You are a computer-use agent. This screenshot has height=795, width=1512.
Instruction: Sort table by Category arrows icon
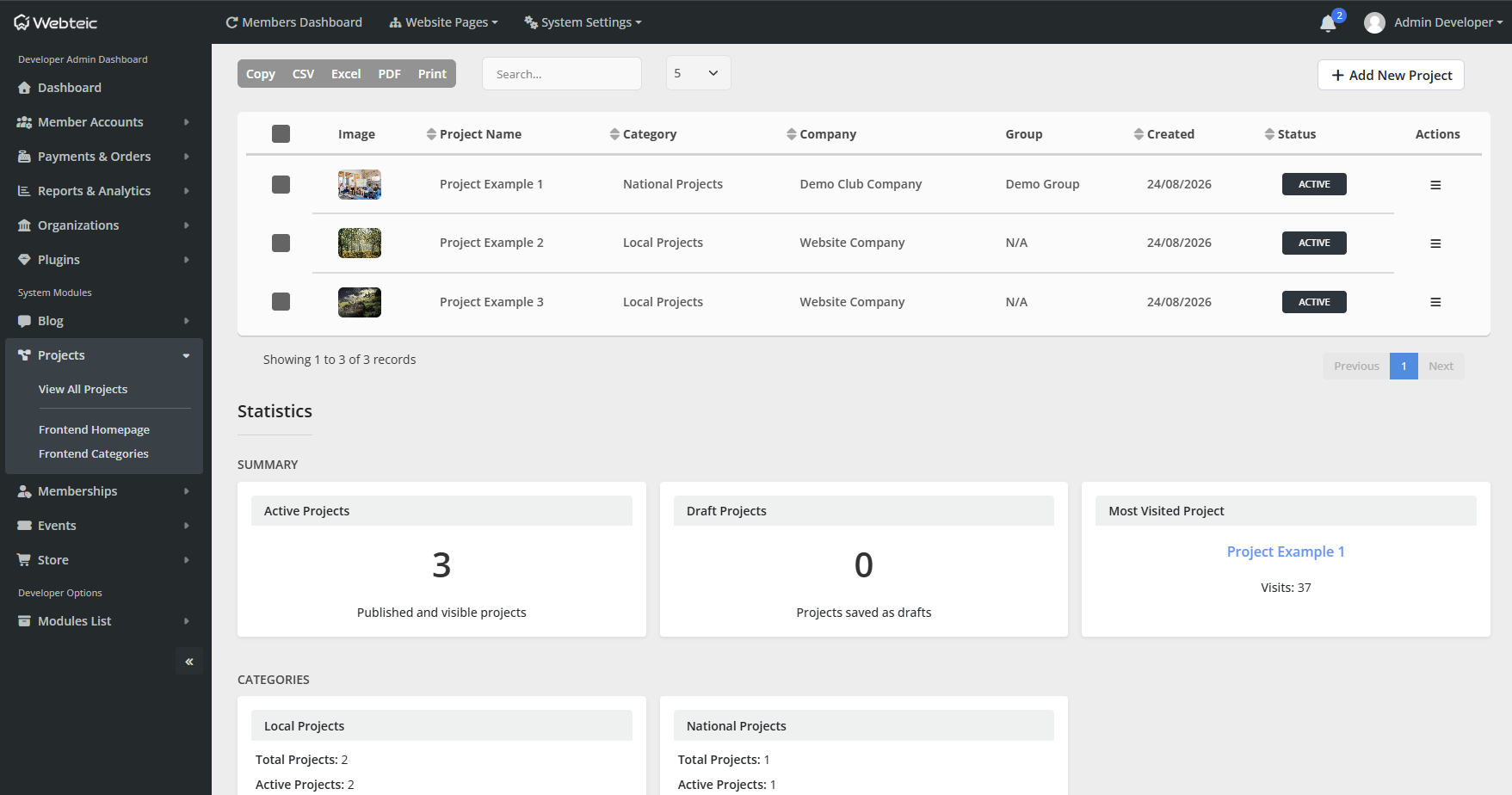coord(614,134)
